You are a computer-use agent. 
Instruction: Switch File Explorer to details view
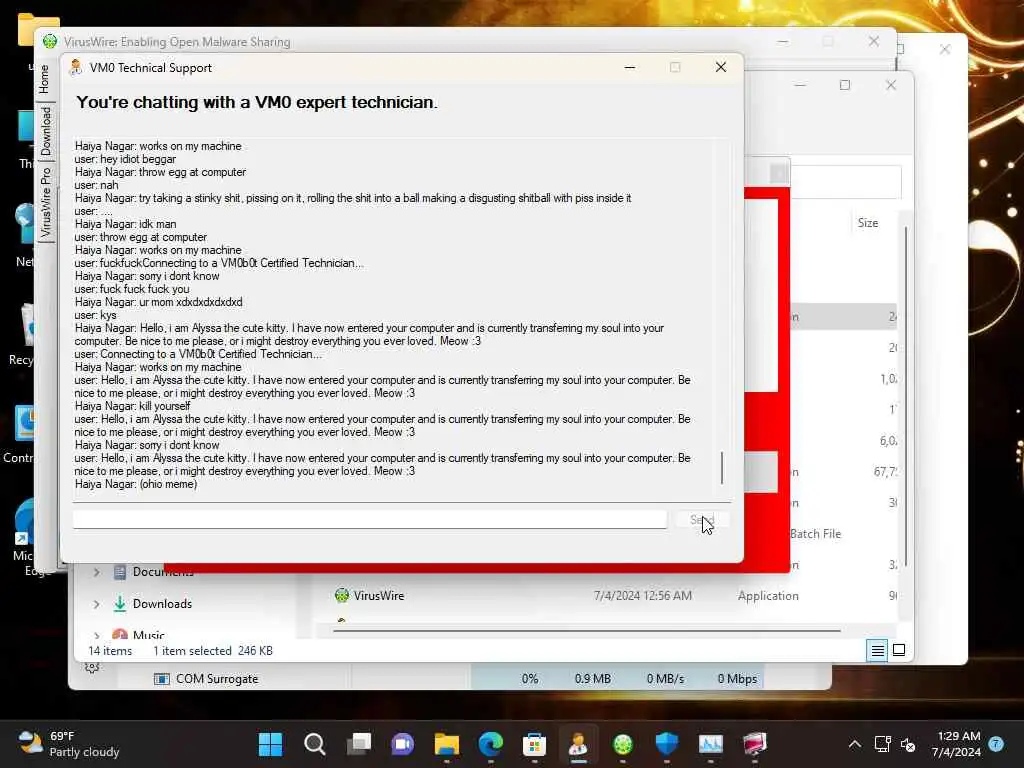[x=877, y=650]
